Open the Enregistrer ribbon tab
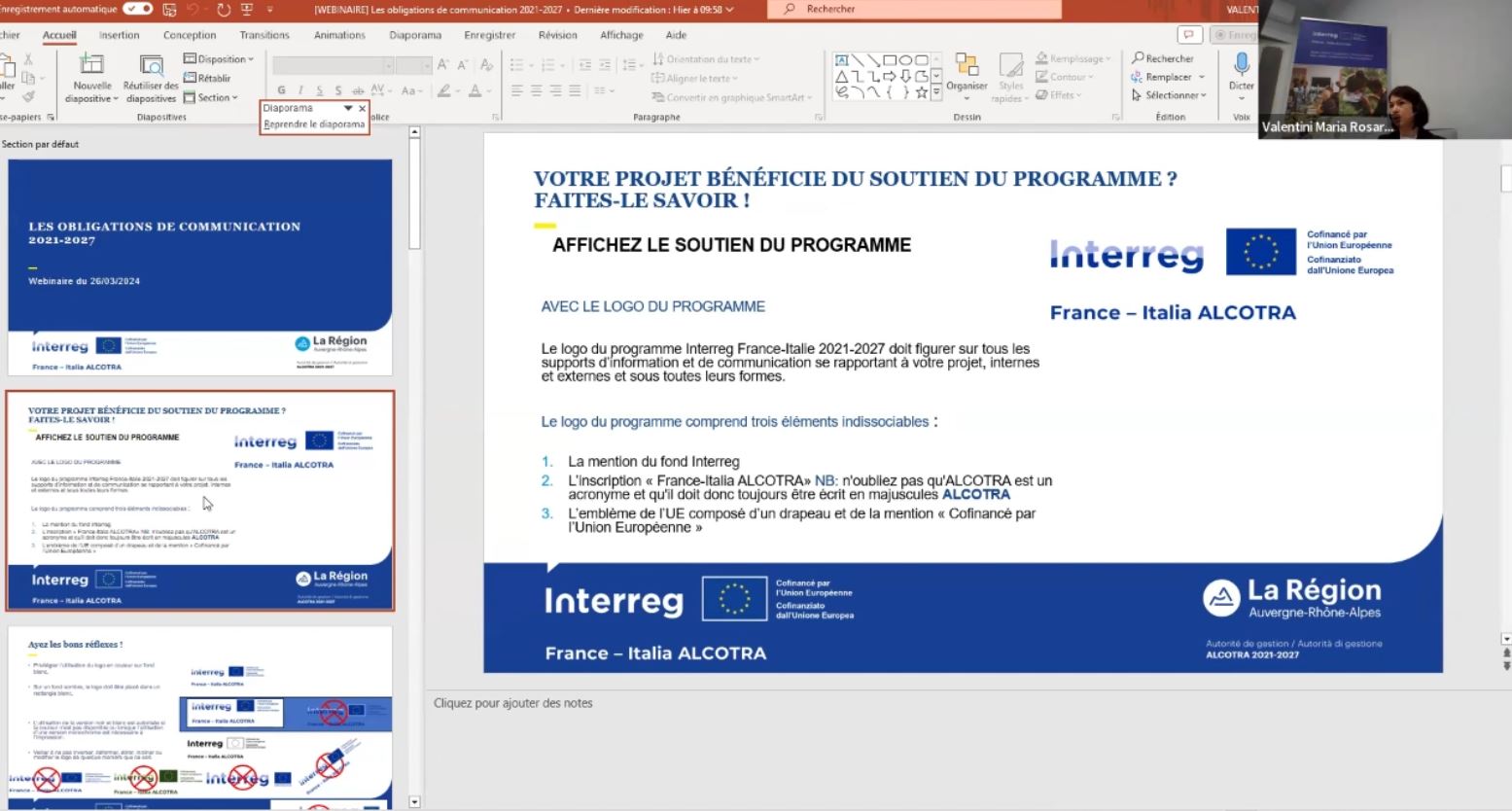Screen dimensions: 1512x811 click(x=490, y=35)
